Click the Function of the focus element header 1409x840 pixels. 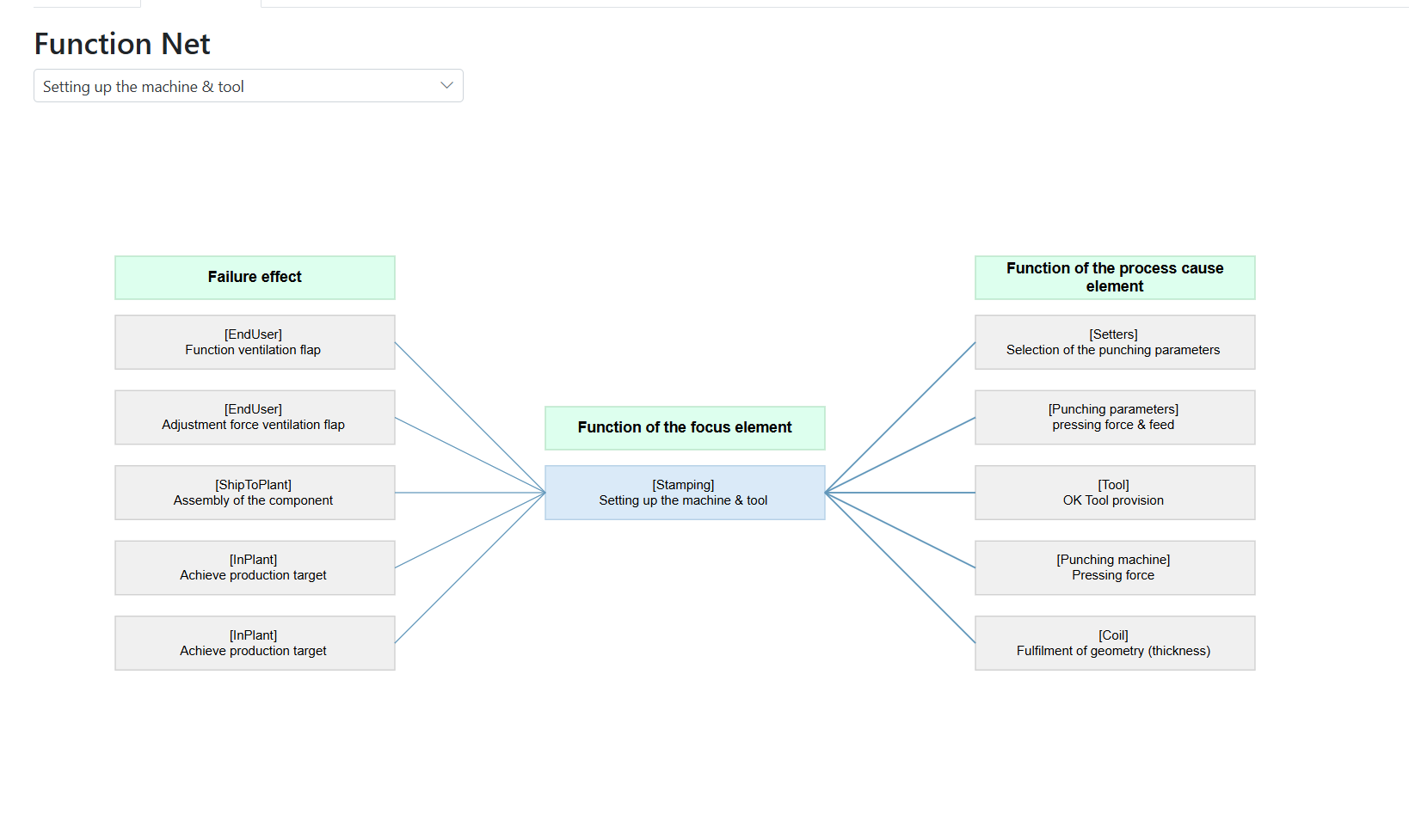tap(684, 427)
